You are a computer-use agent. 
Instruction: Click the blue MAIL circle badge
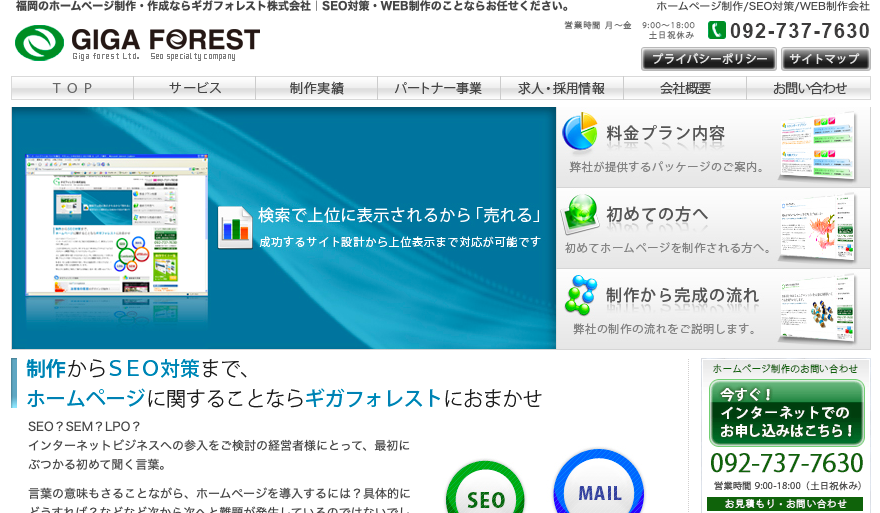point(599,483)
